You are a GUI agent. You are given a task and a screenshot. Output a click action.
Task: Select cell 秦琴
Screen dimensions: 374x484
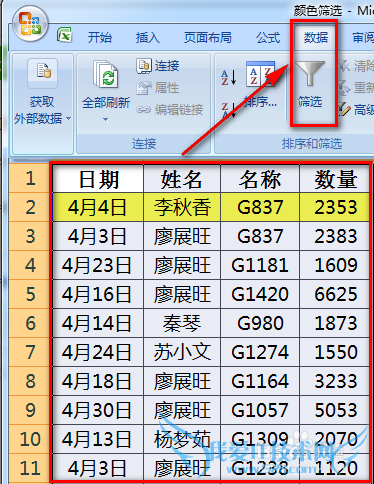point(182,323)
